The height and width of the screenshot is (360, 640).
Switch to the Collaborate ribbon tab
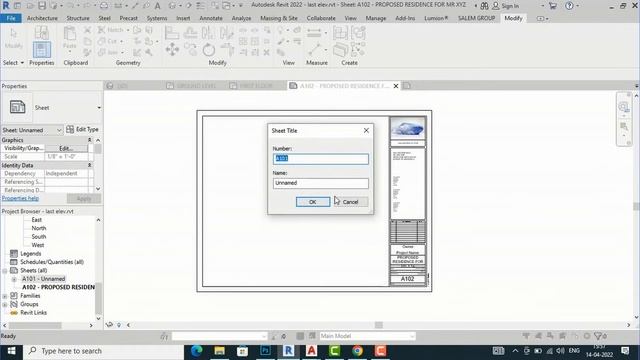(x=321, y=18)
